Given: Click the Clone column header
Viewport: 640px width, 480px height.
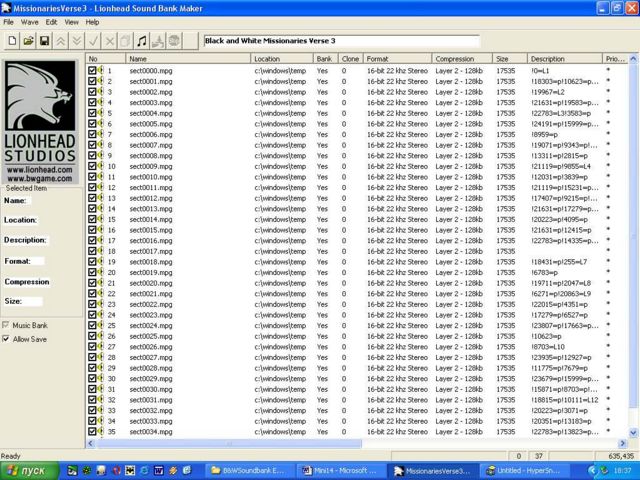Looking at the screenshot, I should coord(351,59).
